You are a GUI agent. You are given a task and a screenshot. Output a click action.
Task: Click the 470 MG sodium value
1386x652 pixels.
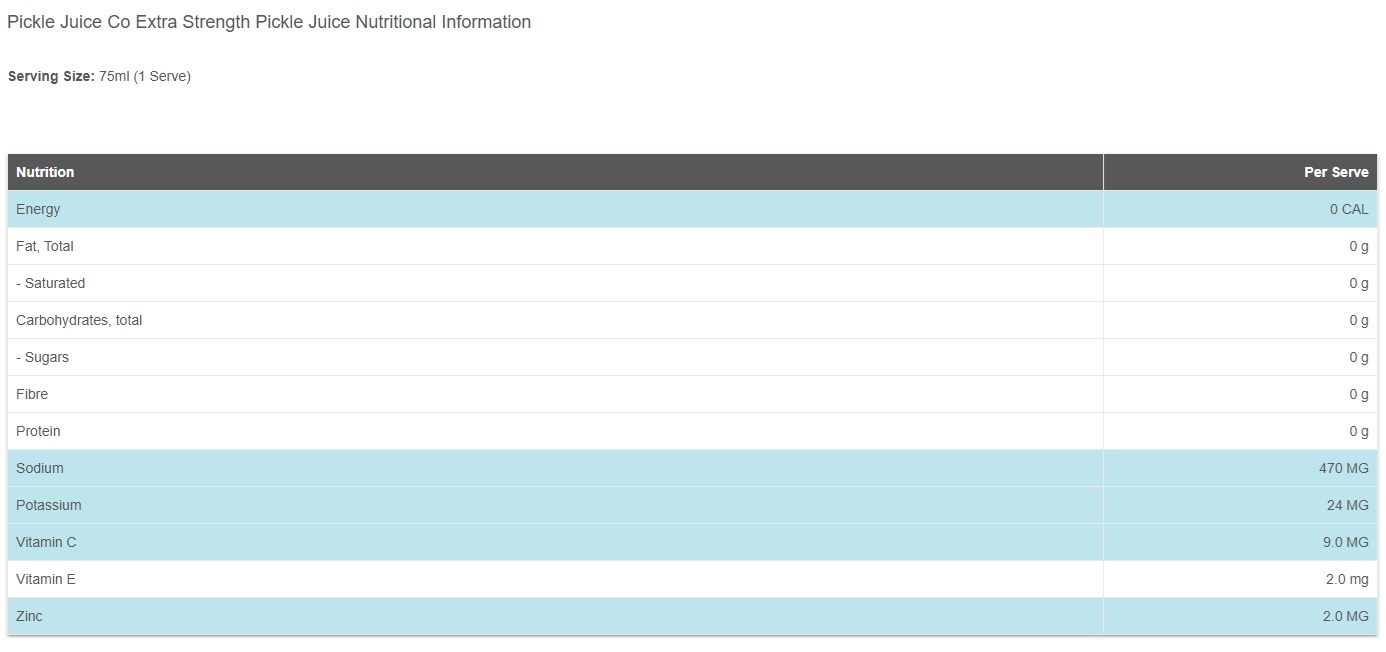click(x=1343, y=468)
